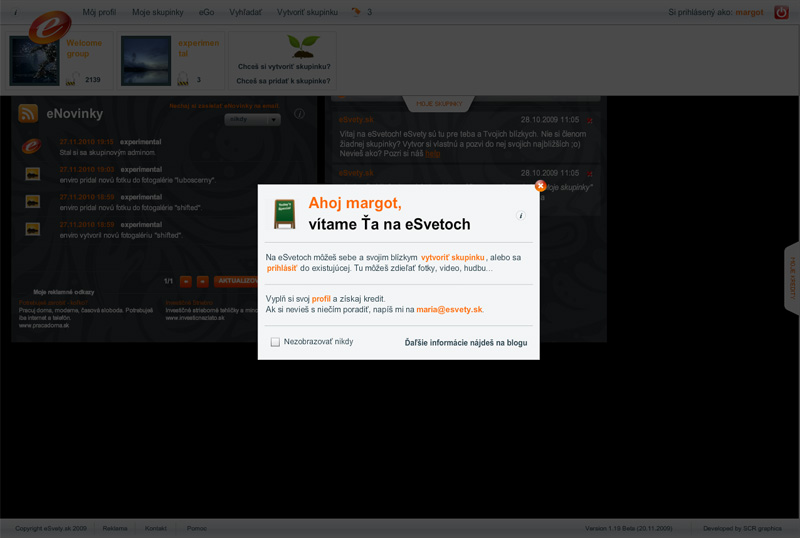Open the "profil" link in the dialog
The image size is (800, 538).
point(321,299)
